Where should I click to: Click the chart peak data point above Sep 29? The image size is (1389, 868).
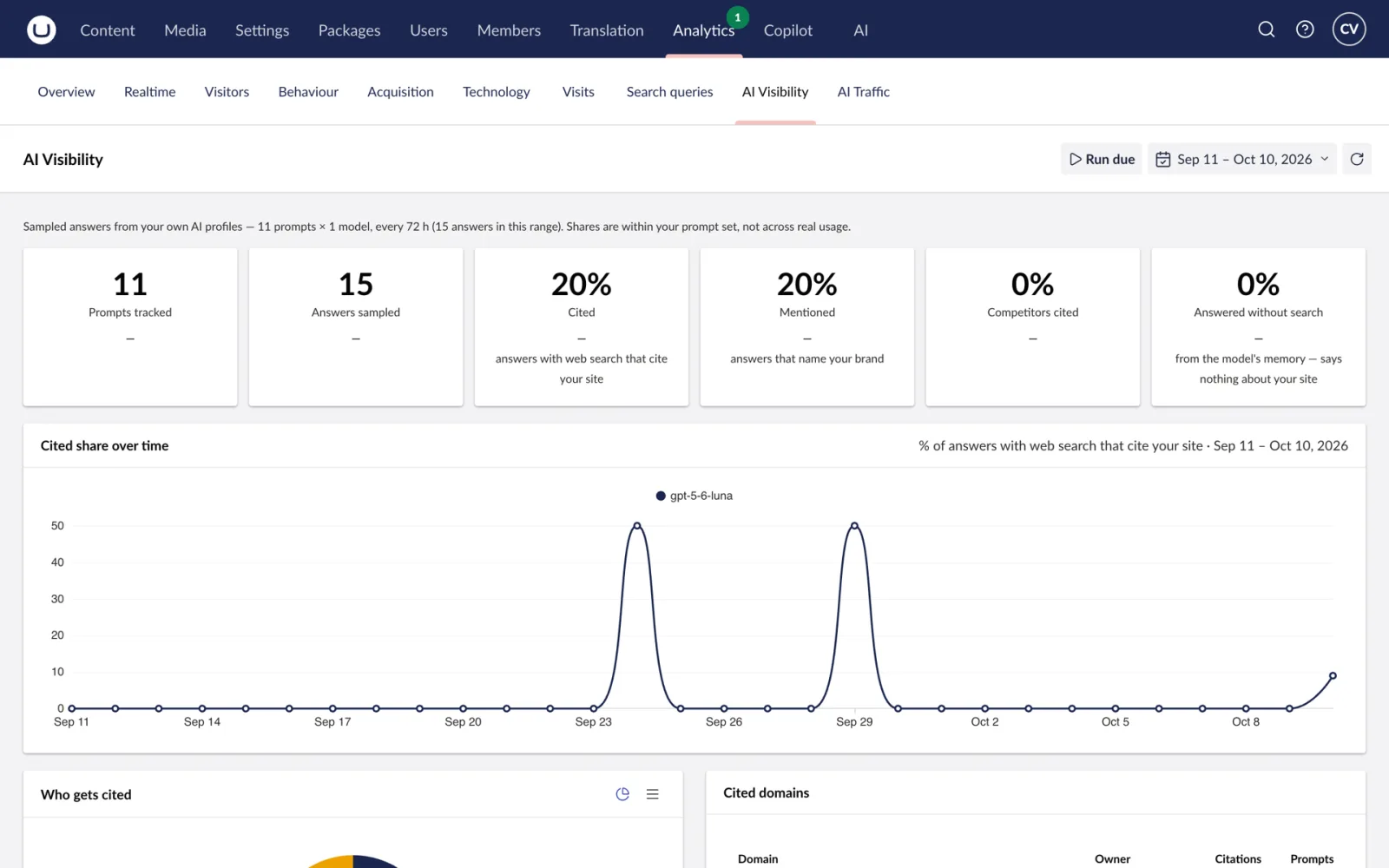(x=854, y=526)
